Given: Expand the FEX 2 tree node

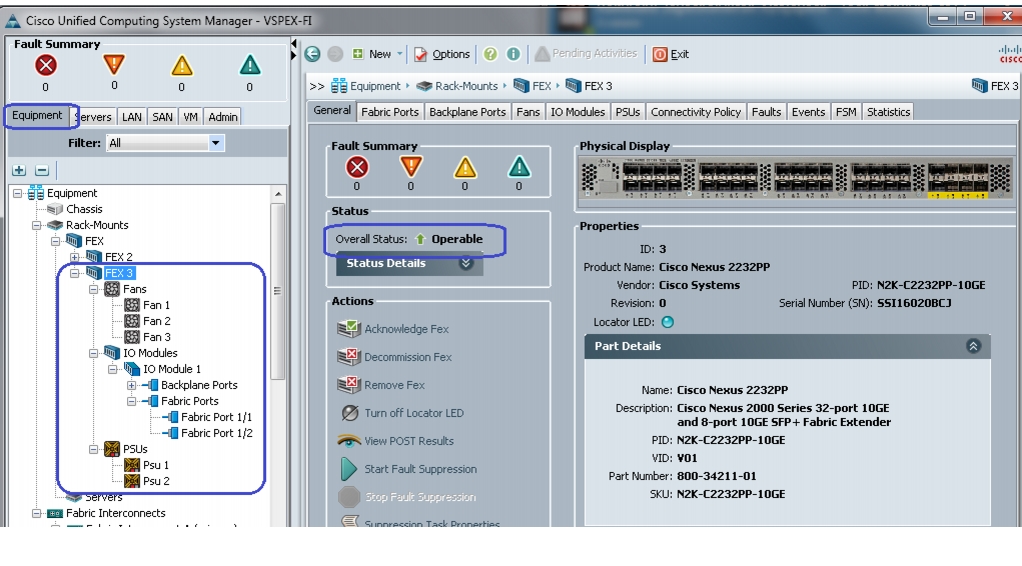Looking at the screenshot, I should click(x=75, y=257).
